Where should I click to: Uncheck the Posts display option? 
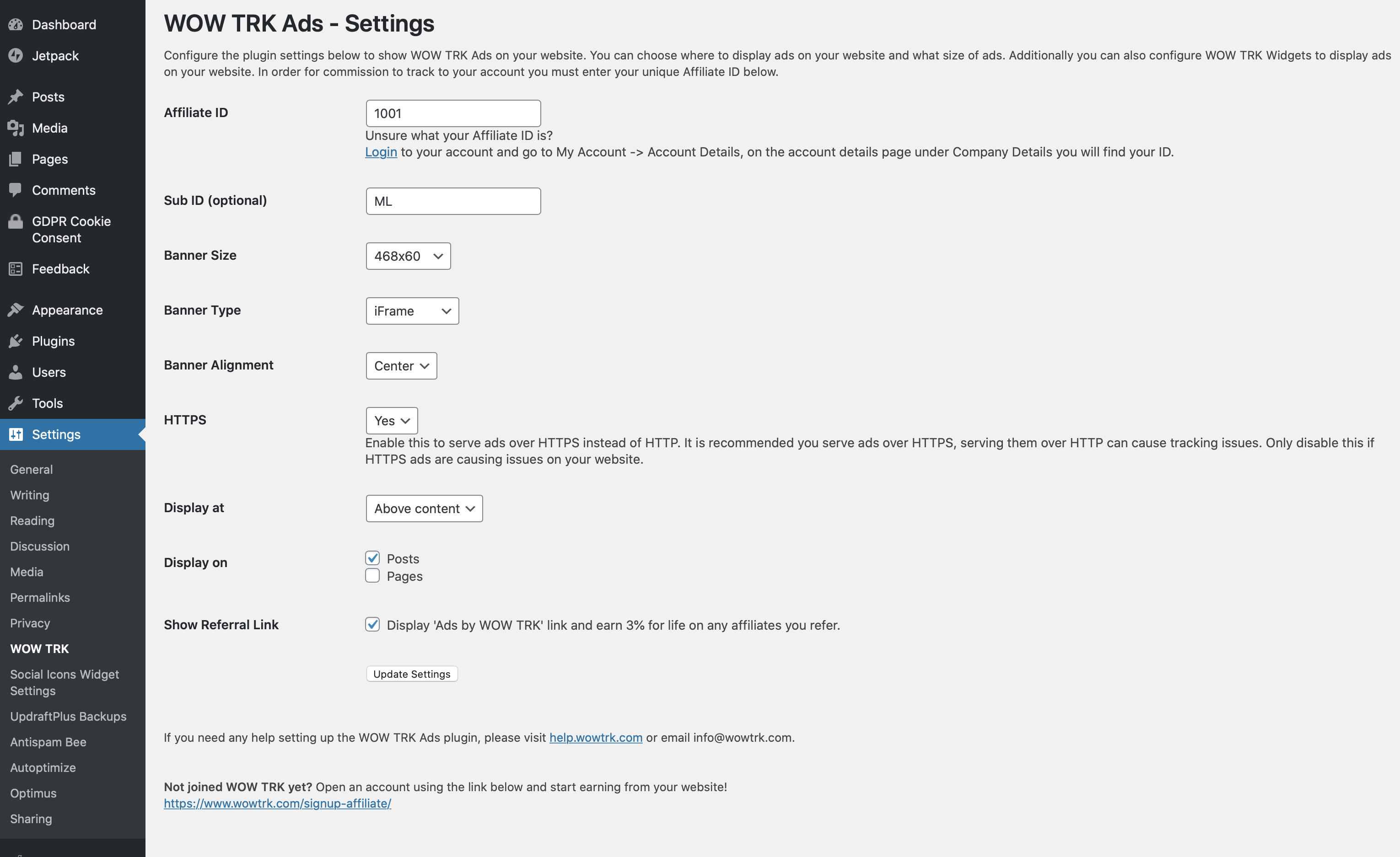point(372,558)
